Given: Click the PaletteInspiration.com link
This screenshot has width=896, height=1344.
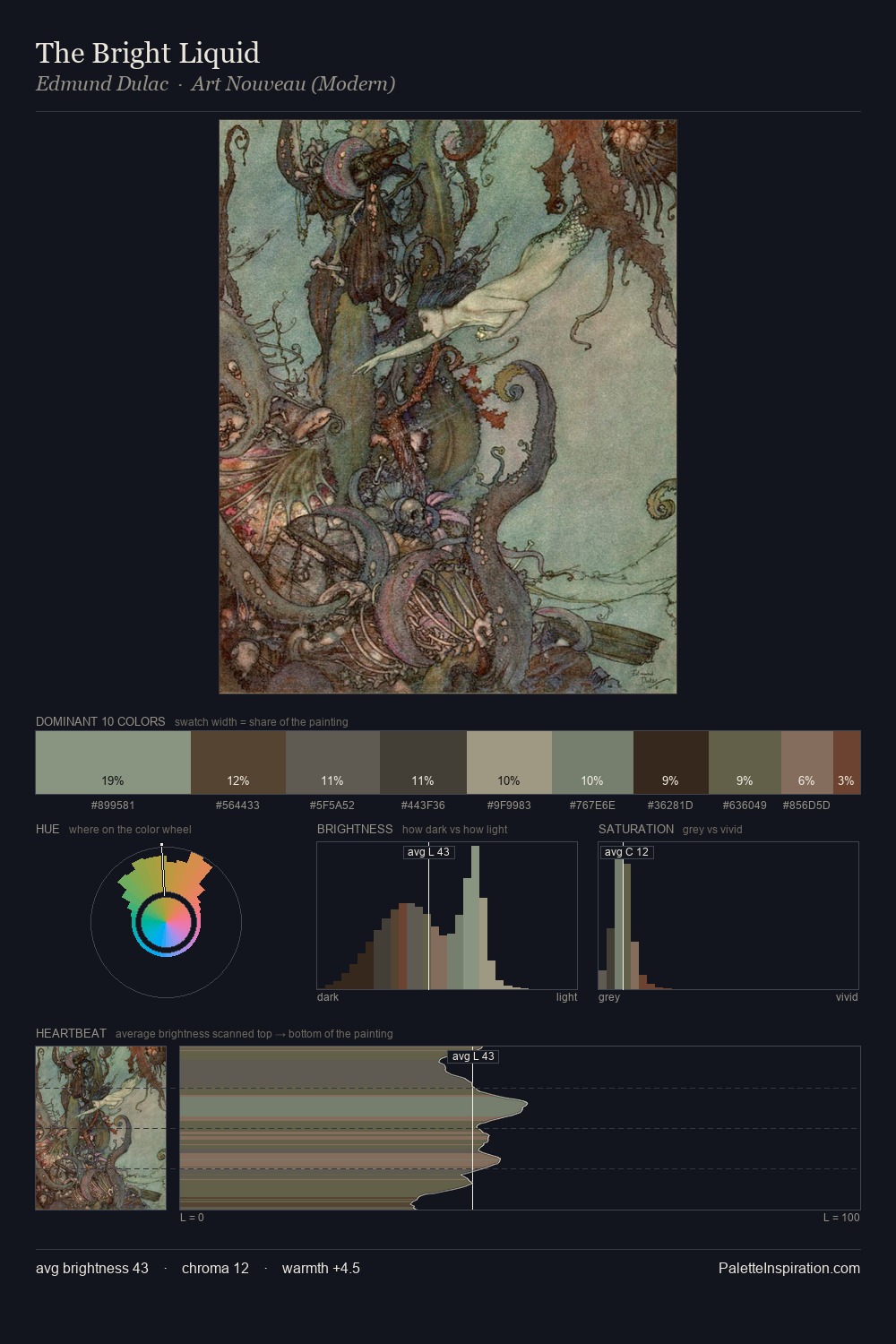Looking at the screenshot, I should click(x=789, y=1268).
